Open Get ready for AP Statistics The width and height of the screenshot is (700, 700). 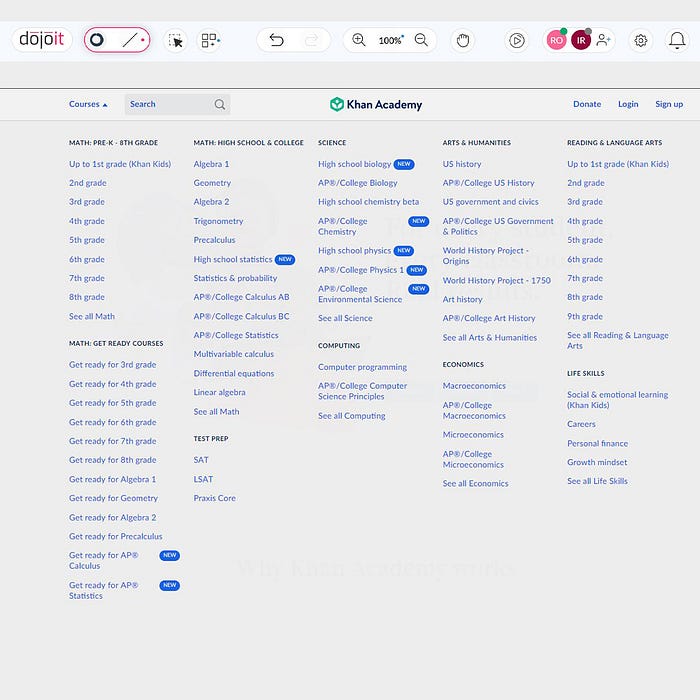pyautogui.click(x=104, y=591)
